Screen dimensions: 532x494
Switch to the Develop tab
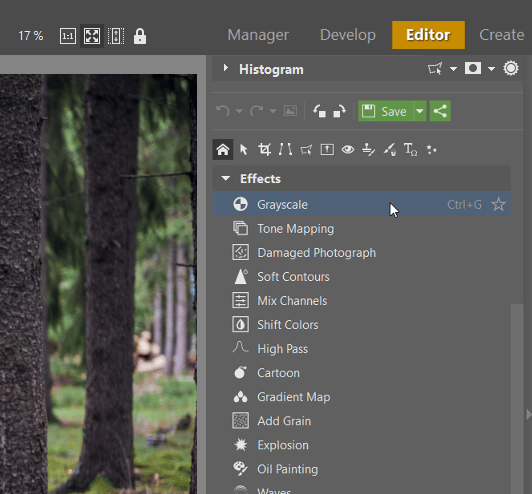[x=348, y=35]
